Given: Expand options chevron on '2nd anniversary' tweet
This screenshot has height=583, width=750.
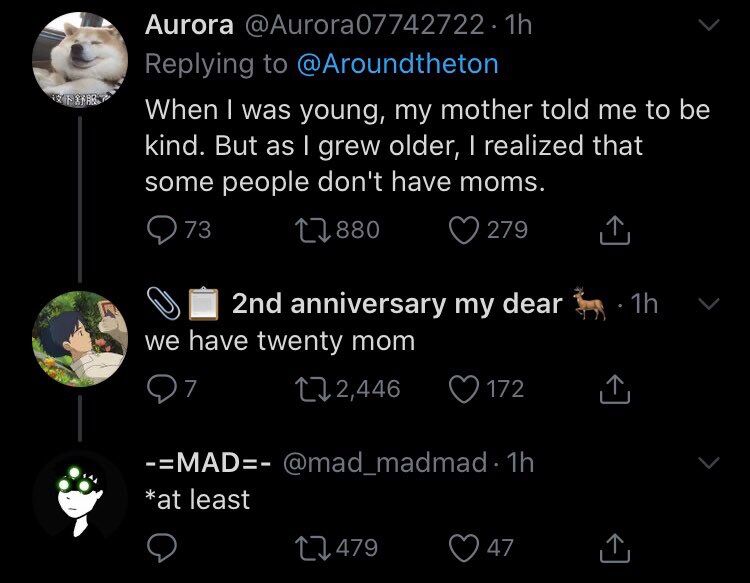Looking at the screenshot, I should pos(708,303).
